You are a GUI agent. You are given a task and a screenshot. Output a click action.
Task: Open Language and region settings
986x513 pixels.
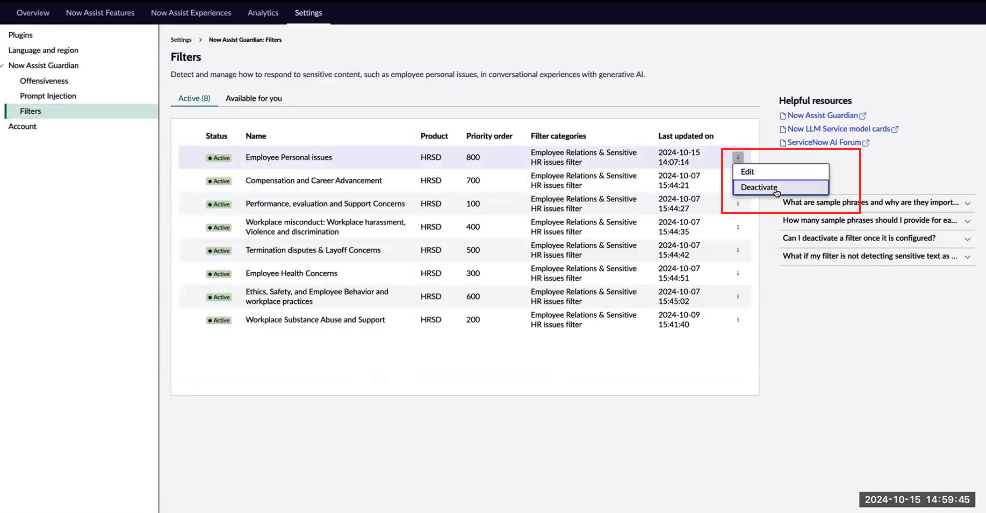pyautogui.click(x=43, y=50)
